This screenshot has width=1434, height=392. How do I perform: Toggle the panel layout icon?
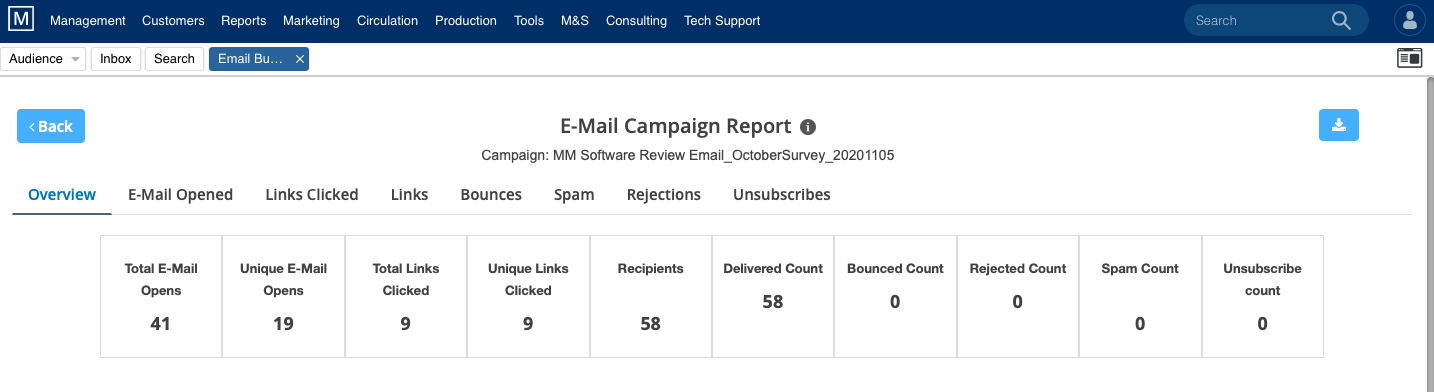(1409, 58)
